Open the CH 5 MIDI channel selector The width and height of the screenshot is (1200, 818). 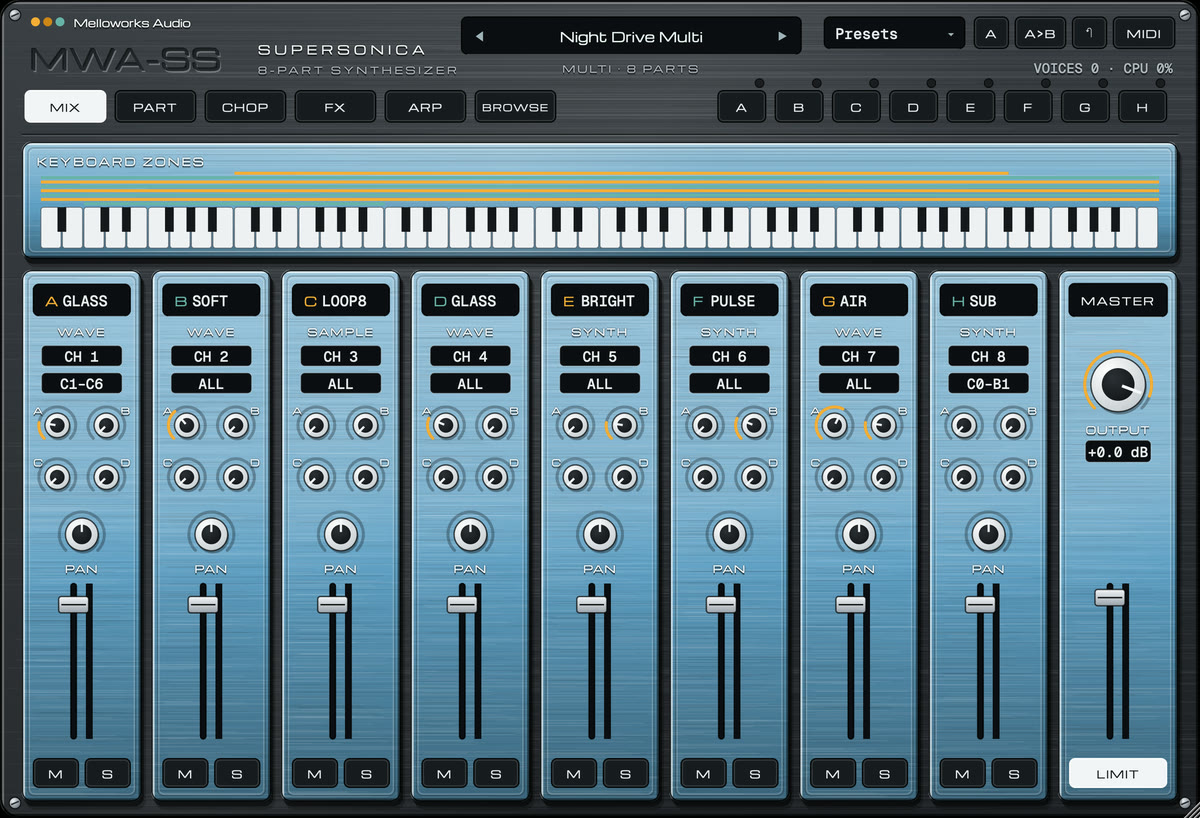pyautogui.click(x=600, y=356)
